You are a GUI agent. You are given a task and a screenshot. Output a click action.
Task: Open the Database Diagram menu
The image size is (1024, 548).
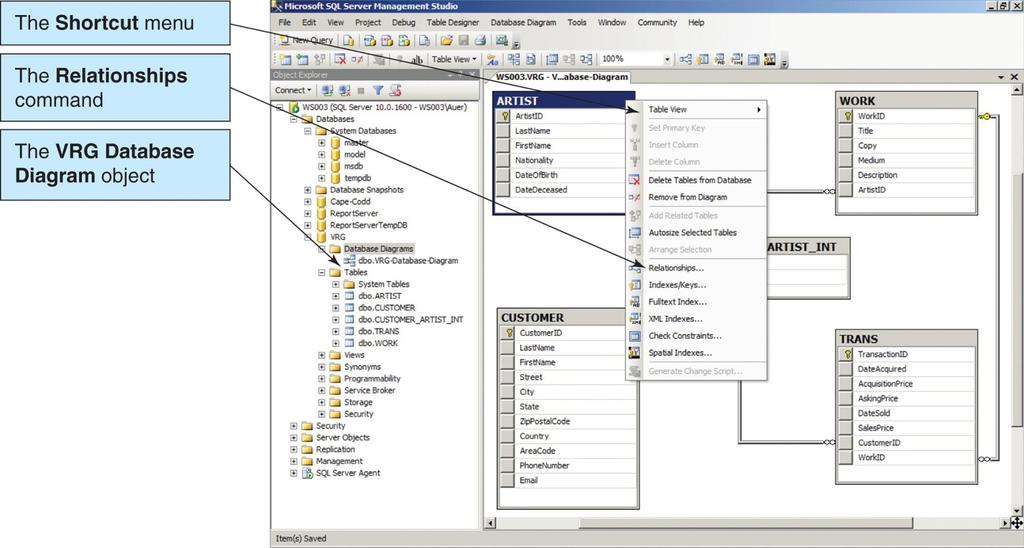click(x=523, y=22)
